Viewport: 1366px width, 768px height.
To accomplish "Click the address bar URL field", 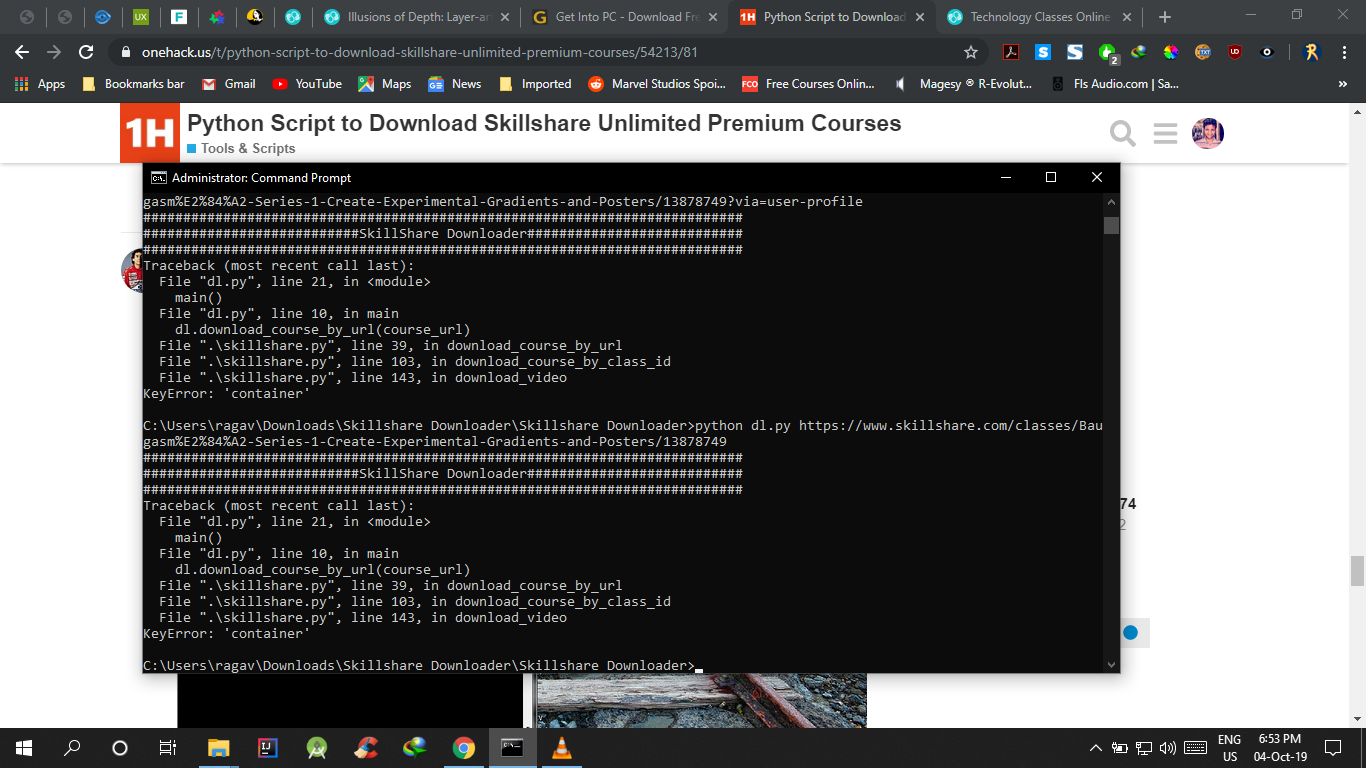I will coord(540,52).
